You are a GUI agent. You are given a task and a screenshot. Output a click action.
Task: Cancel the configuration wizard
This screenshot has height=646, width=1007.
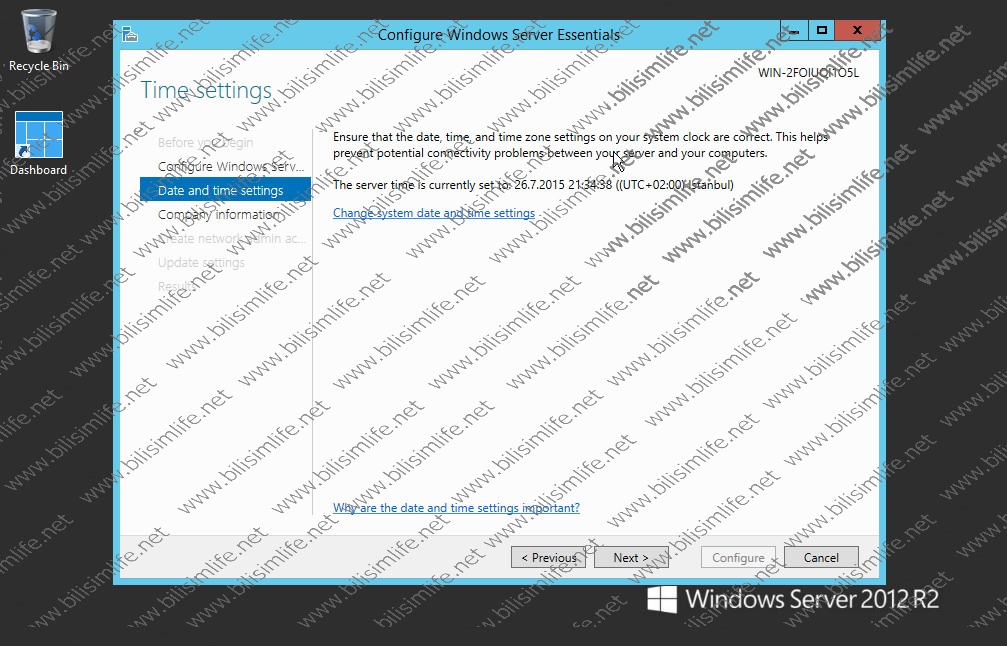click(821, 557)
